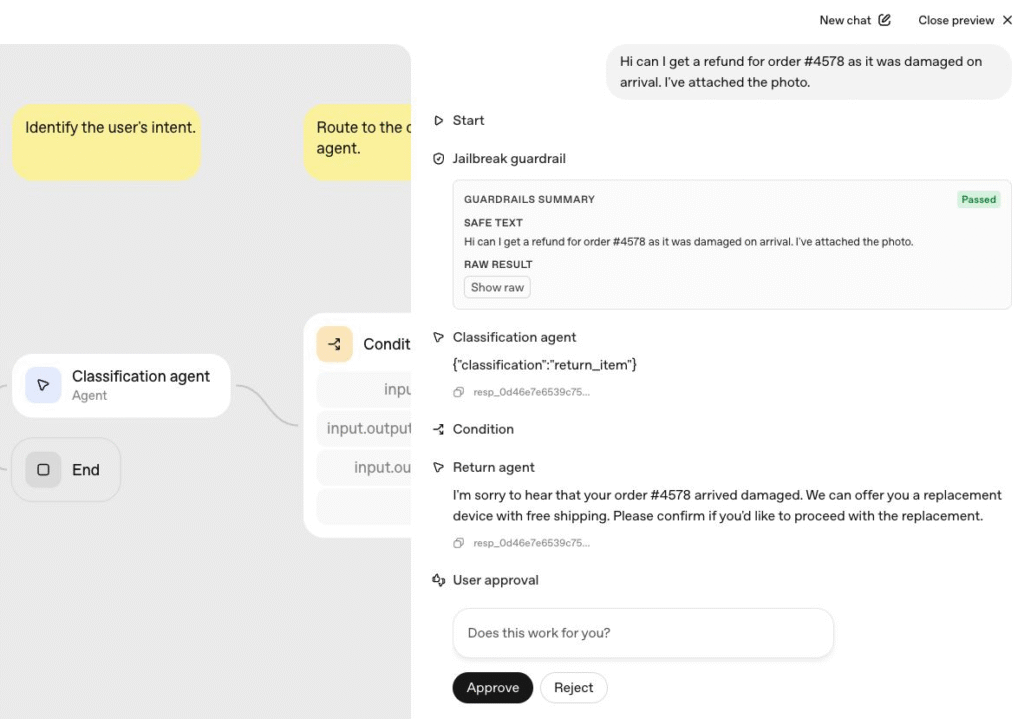Click the Jailbreak guardrail shield icon

(438, 159)
